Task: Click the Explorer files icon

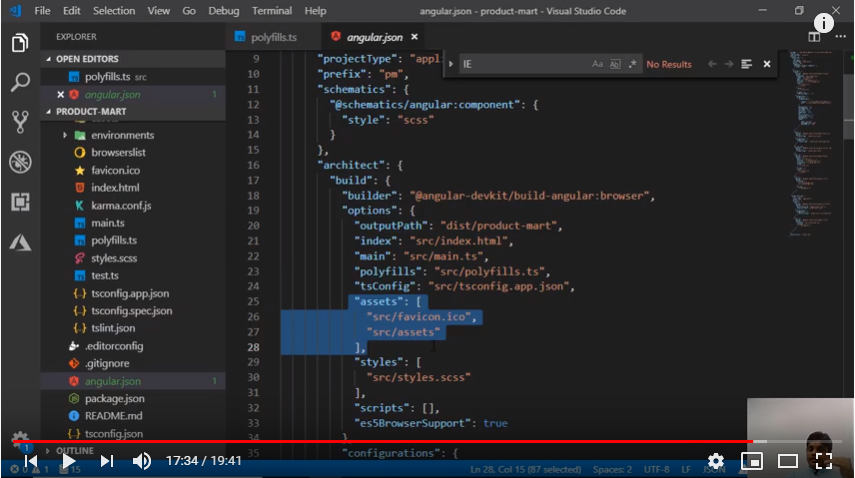Action: point(20,43)
